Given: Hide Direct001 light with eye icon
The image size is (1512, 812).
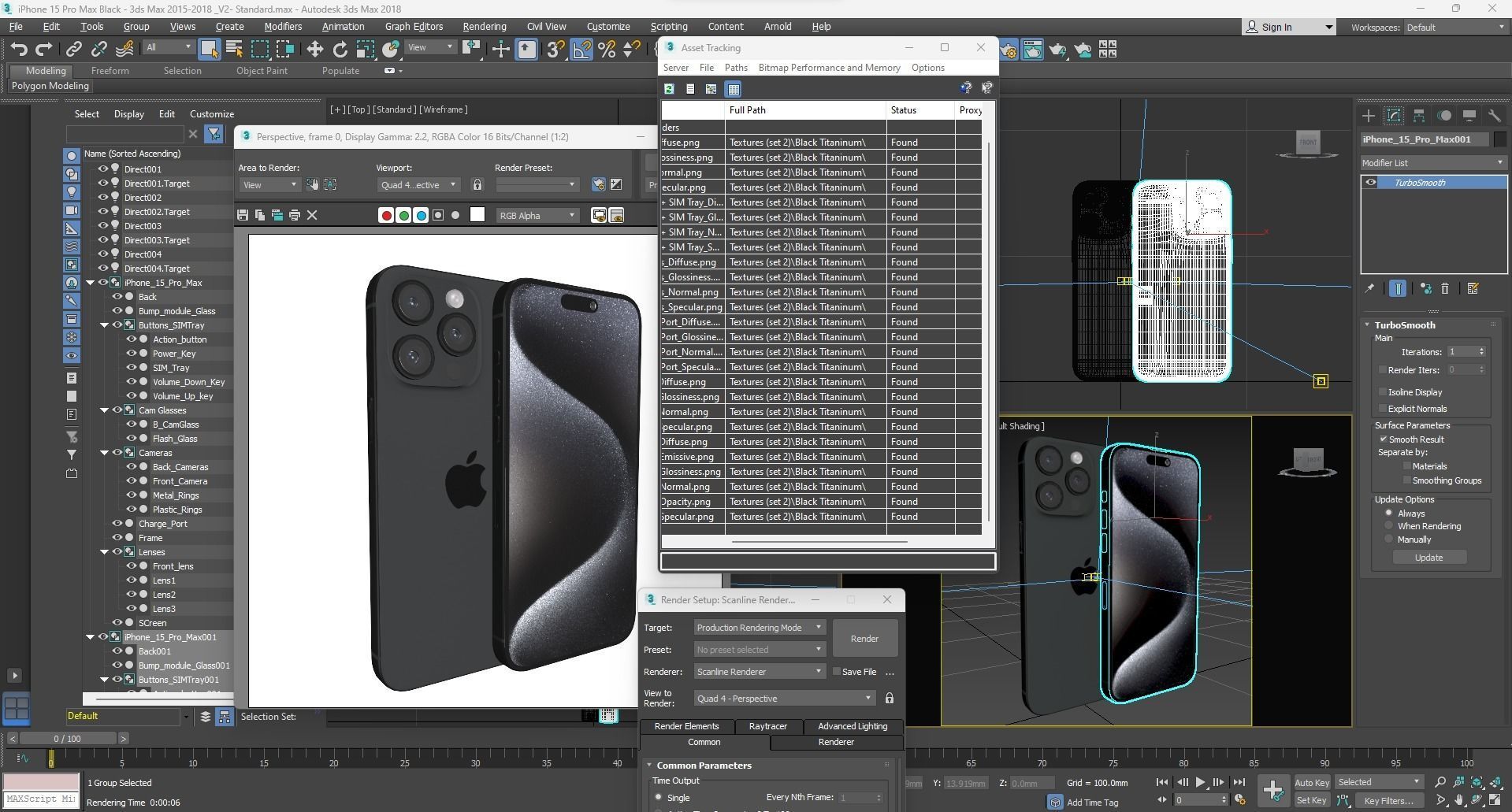Looking at the screenshot, I should [102, 169].
